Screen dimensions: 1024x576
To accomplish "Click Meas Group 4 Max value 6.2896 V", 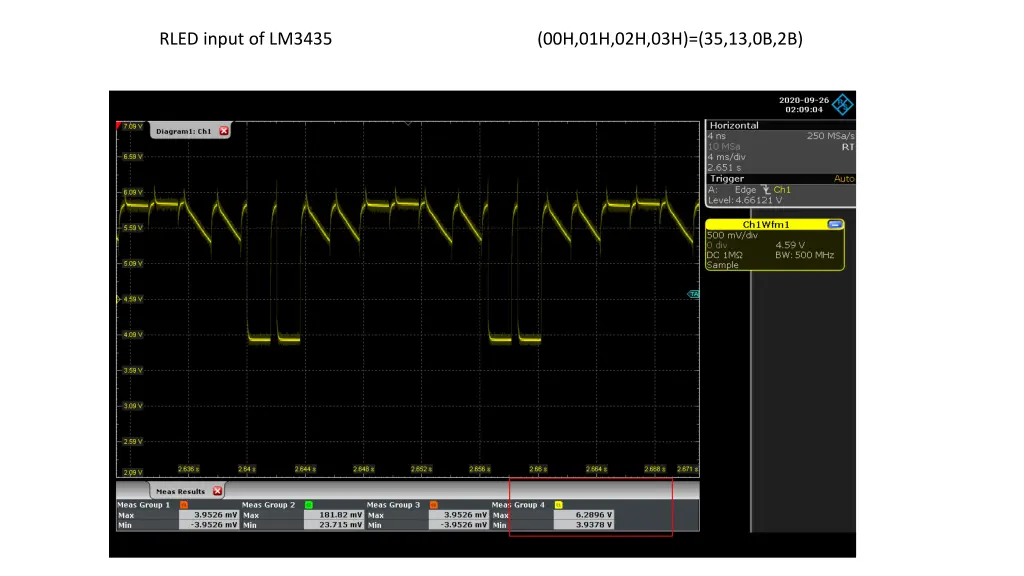I will 583,515.
